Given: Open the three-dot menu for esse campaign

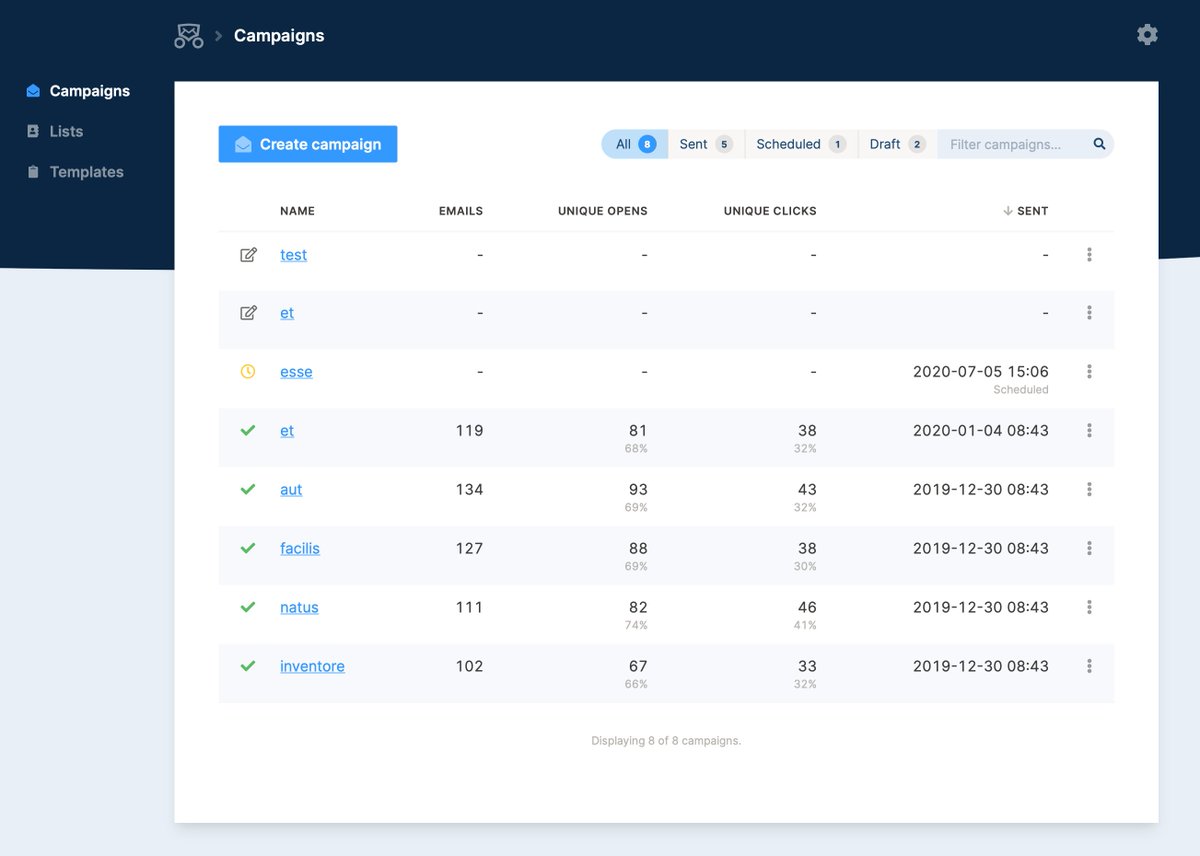Looking at the screenshot, I should tap(1089, 372).
